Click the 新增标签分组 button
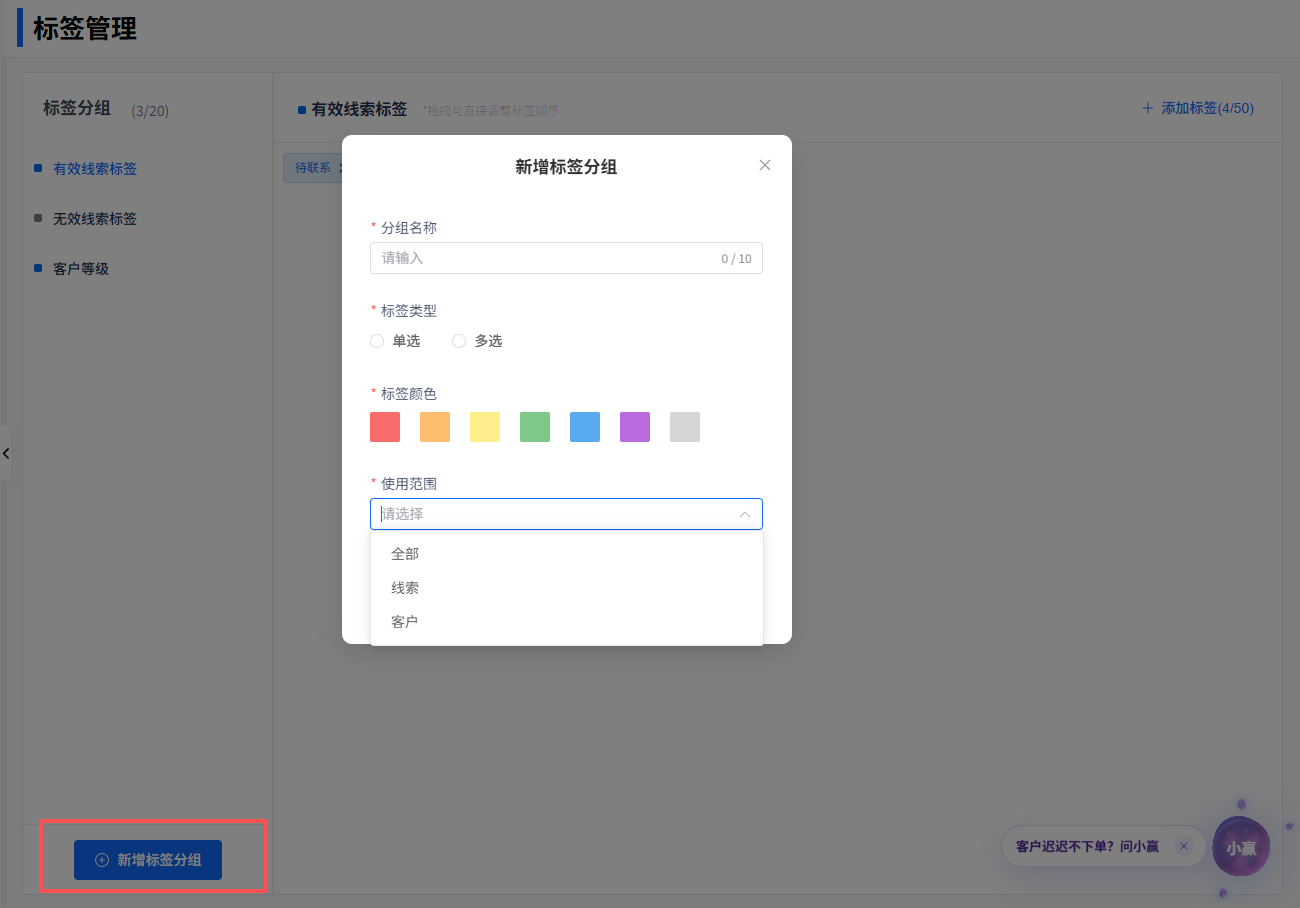 click(148, 860)
